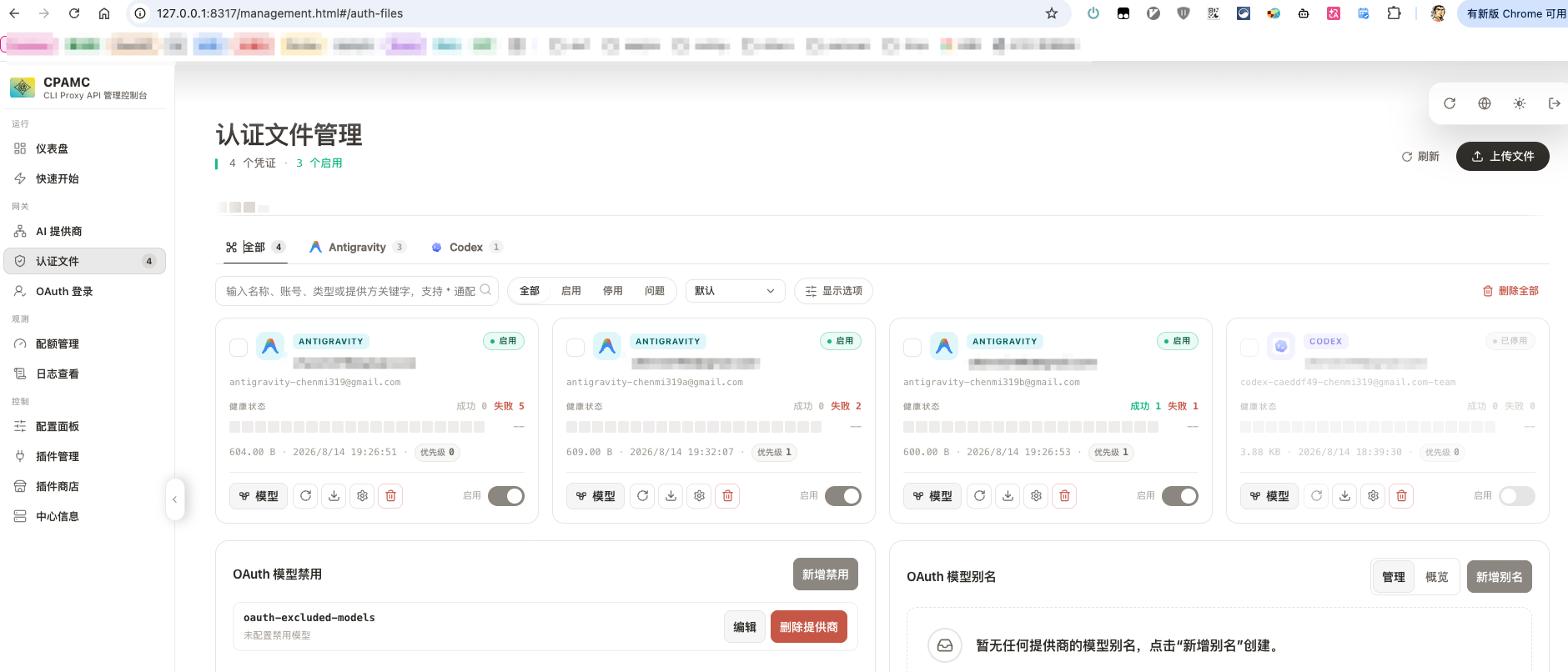Open OAuth 登录 in the sidebar
Screen dimensions: 1568x672
(x=84, y=291)
